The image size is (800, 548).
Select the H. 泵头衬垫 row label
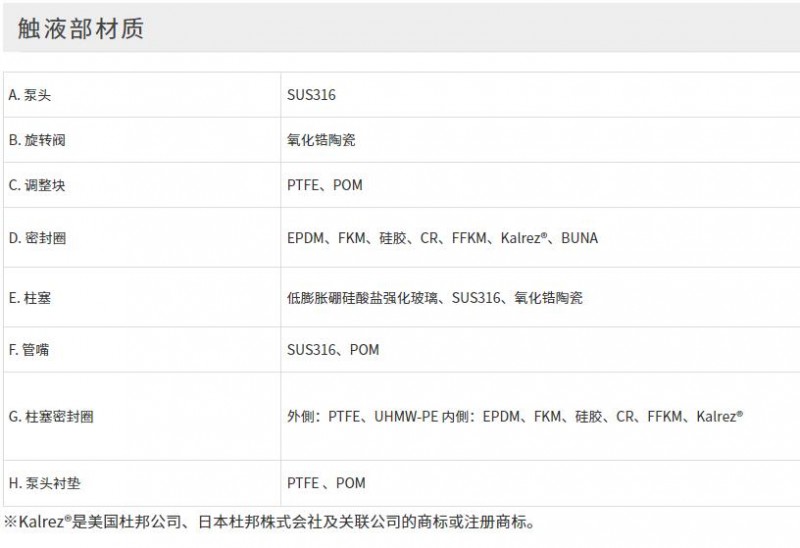point(44,483)
